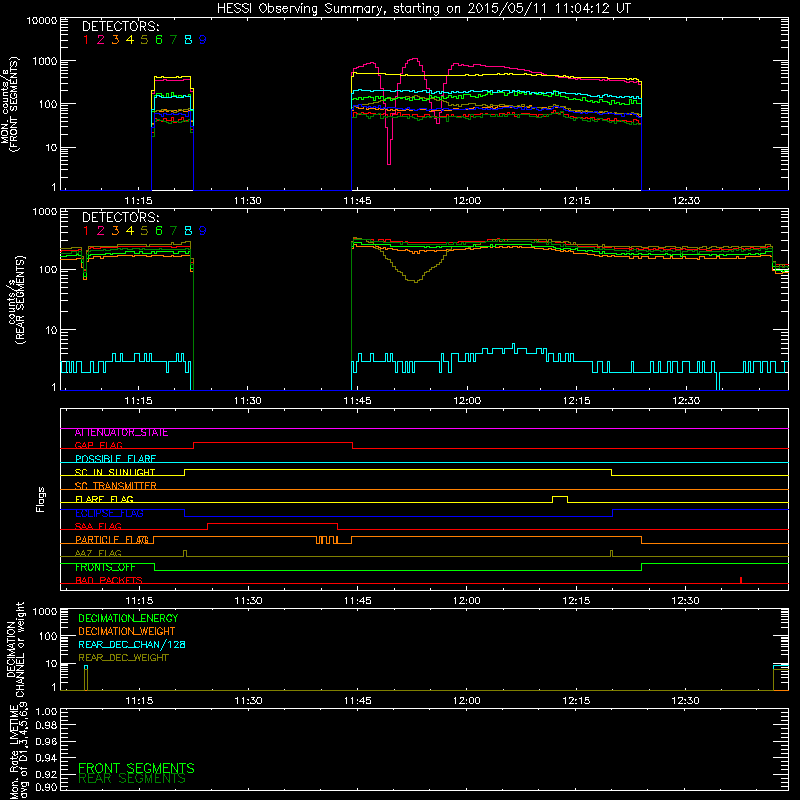This screenshot has height=800, width=800.
Task: Click "11:30" tick below the decimation panel
Action: [248, 701]
